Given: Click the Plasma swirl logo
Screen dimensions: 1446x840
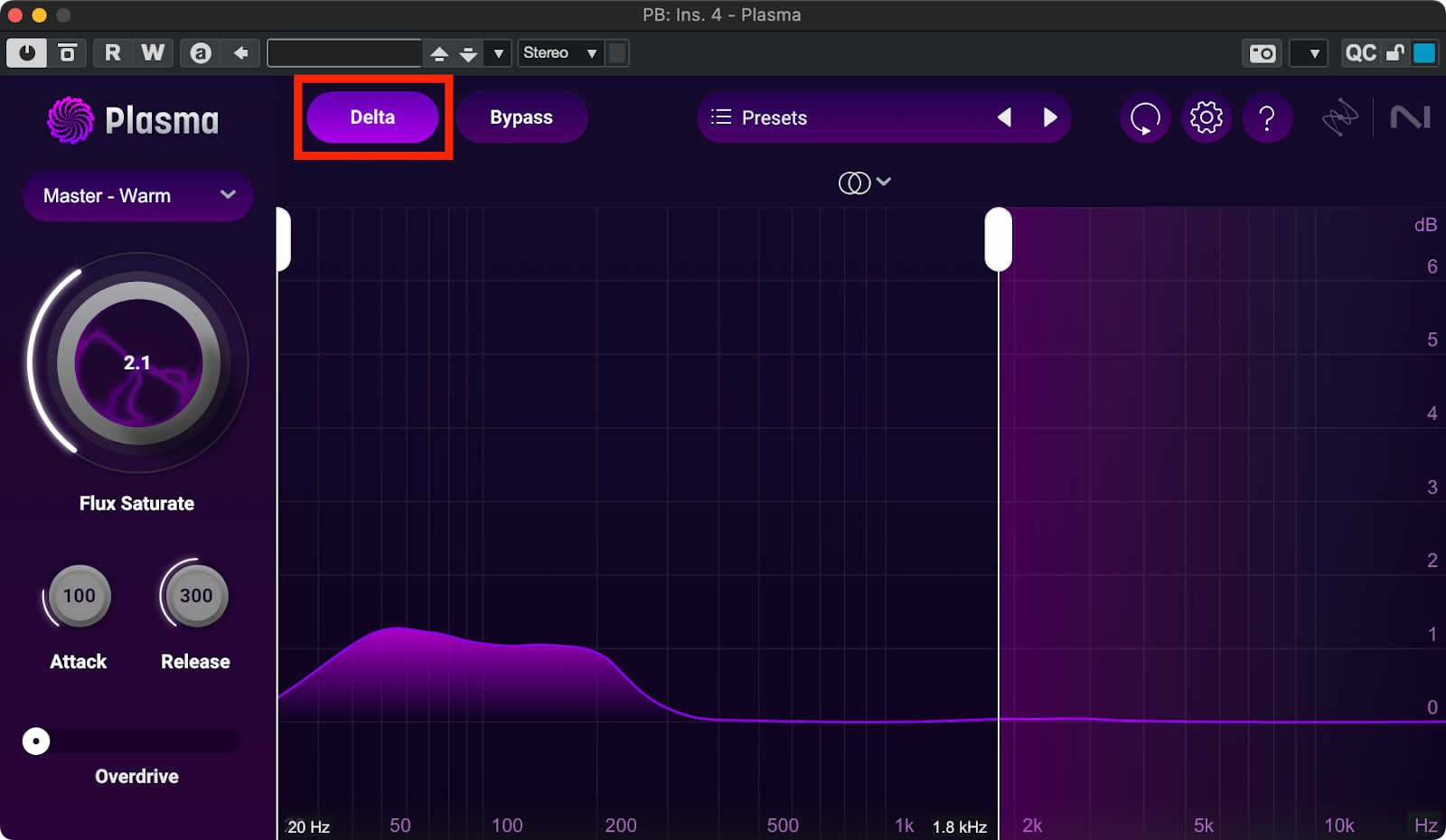Looking at the screenshot, I should pyautogui.click(x=70, y=120).
